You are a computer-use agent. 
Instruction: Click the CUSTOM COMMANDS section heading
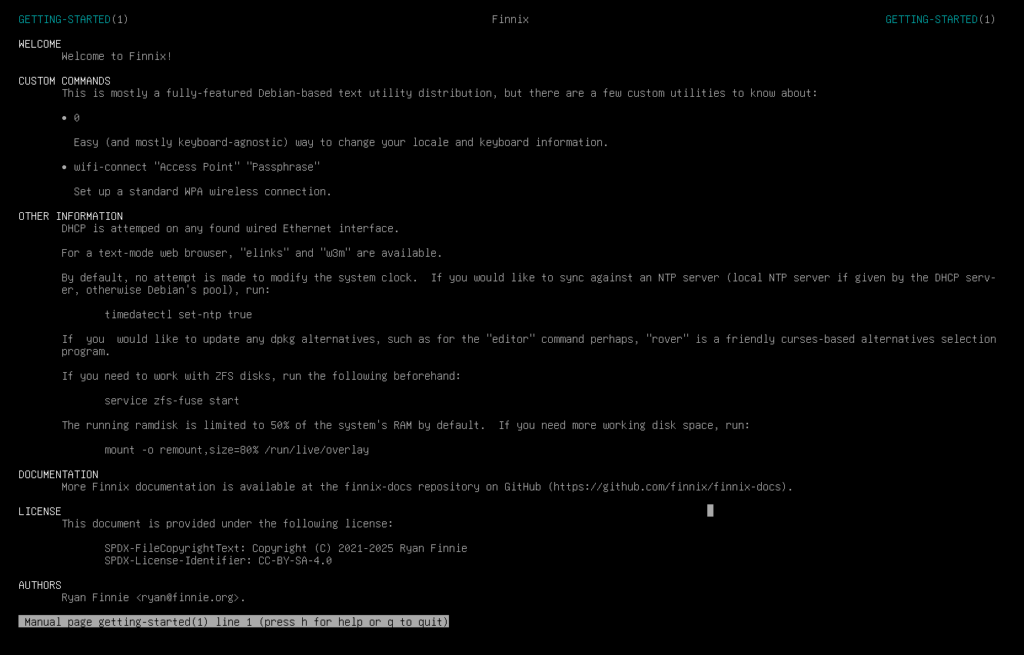coord(64,81)
